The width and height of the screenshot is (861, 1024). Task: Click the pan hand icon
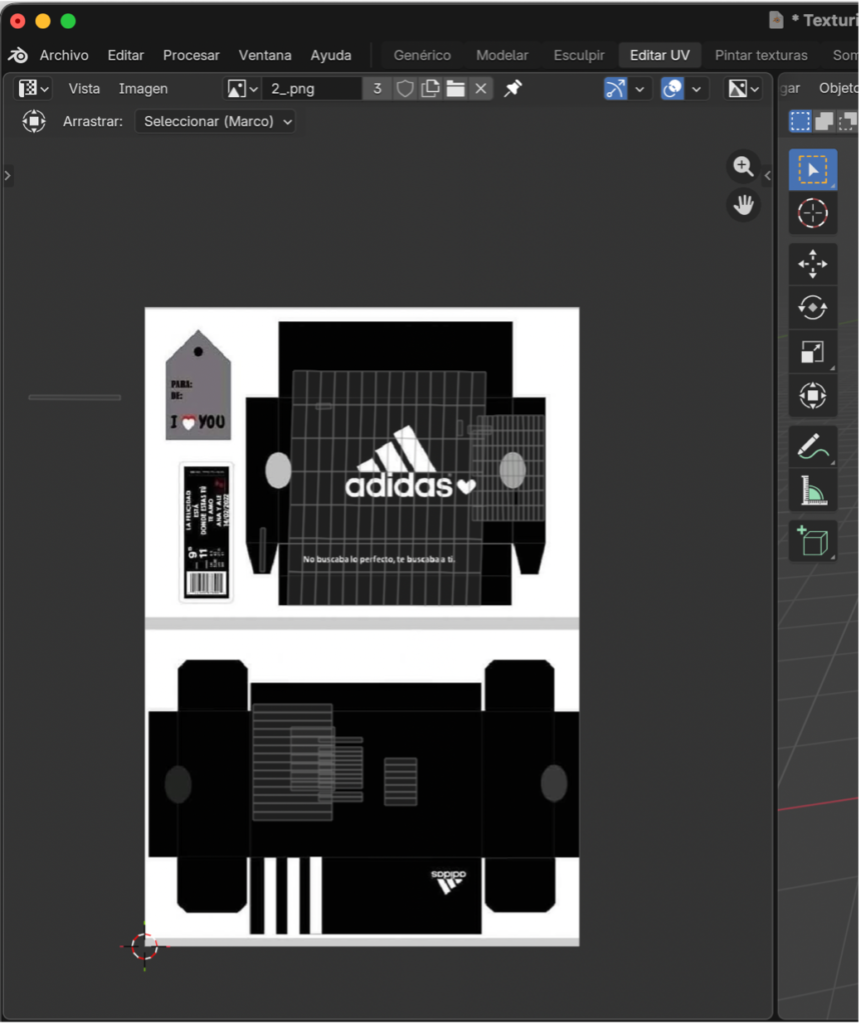pyautogui.click(x=743, y=206)
